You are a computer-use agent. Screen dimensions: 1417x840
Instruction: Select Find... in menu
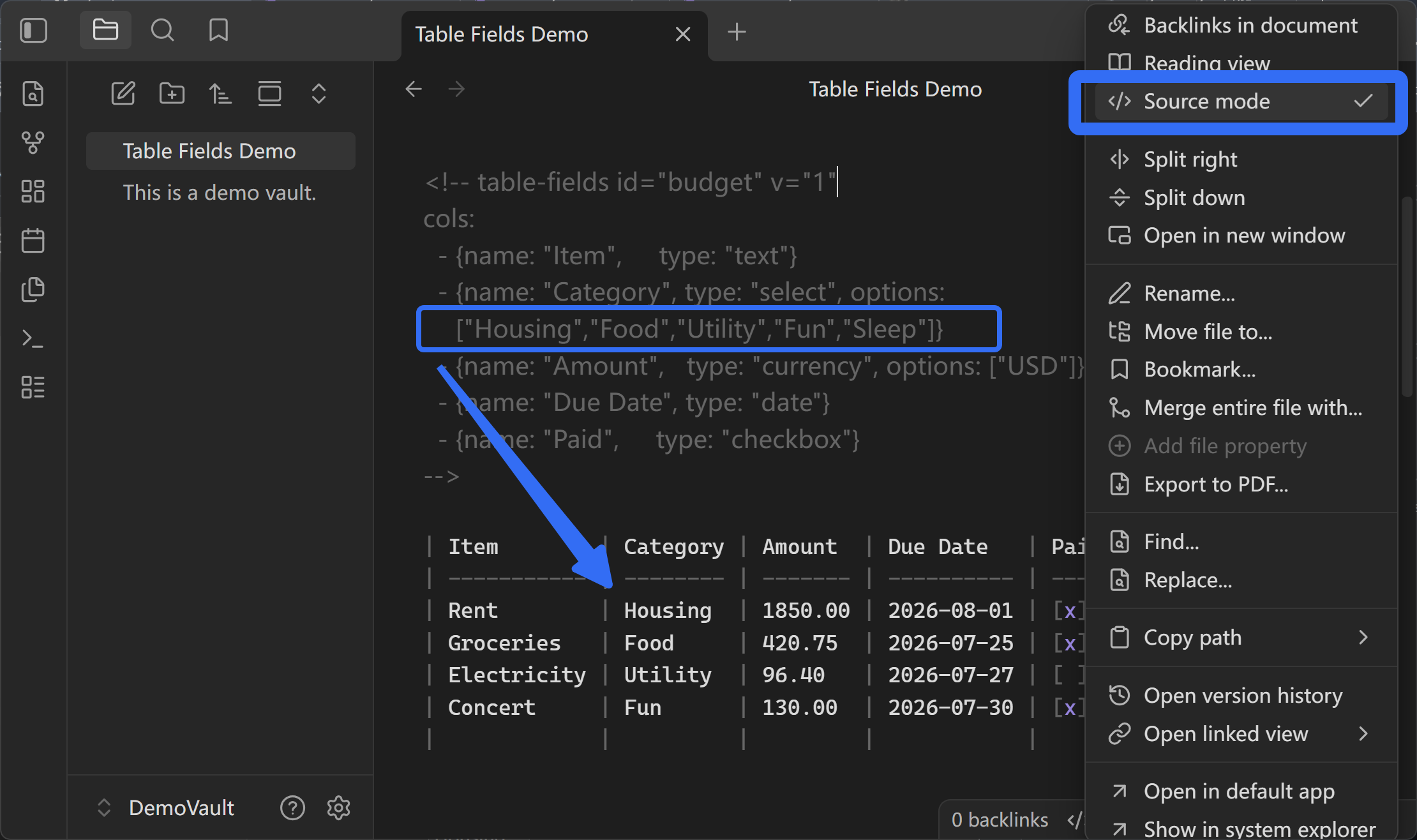click(1241, 542)
